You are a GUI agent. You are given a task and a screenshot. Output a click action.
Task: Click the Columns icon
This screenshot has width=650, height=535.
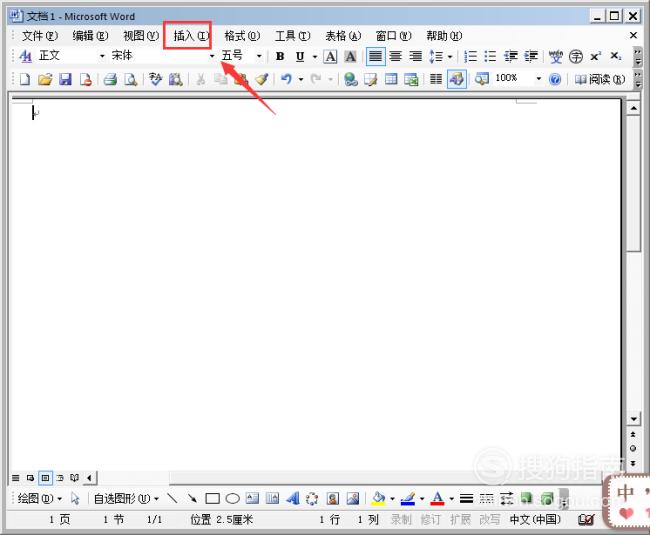click(x=436, y=79)
